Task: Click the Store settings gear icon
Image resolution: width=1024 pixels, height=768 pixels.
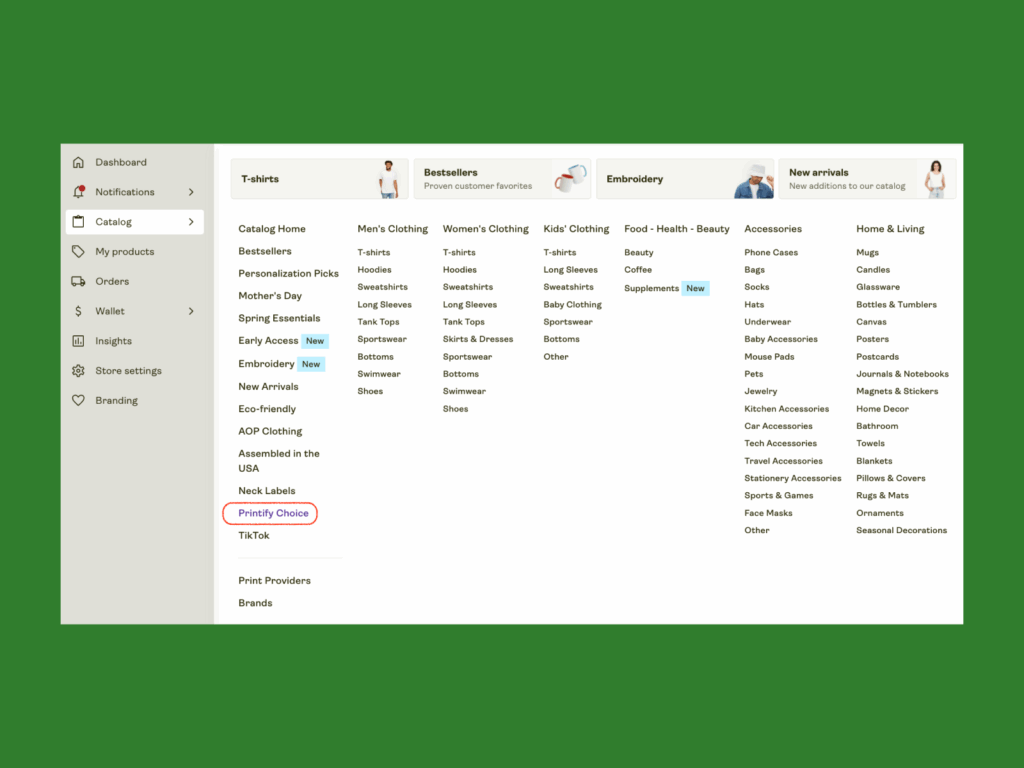Action: click(78, 371)
